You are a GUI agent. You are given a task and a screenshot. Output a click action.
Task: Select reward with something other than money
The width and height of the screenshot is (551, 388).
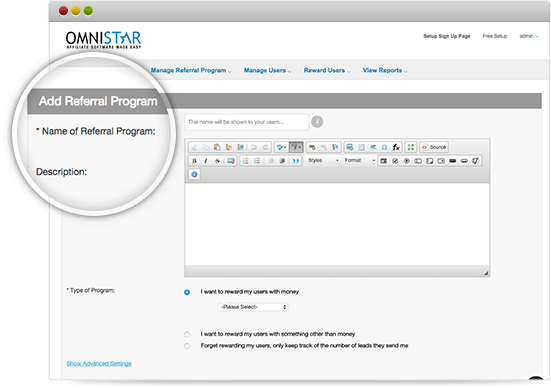(x=187, y=334)
